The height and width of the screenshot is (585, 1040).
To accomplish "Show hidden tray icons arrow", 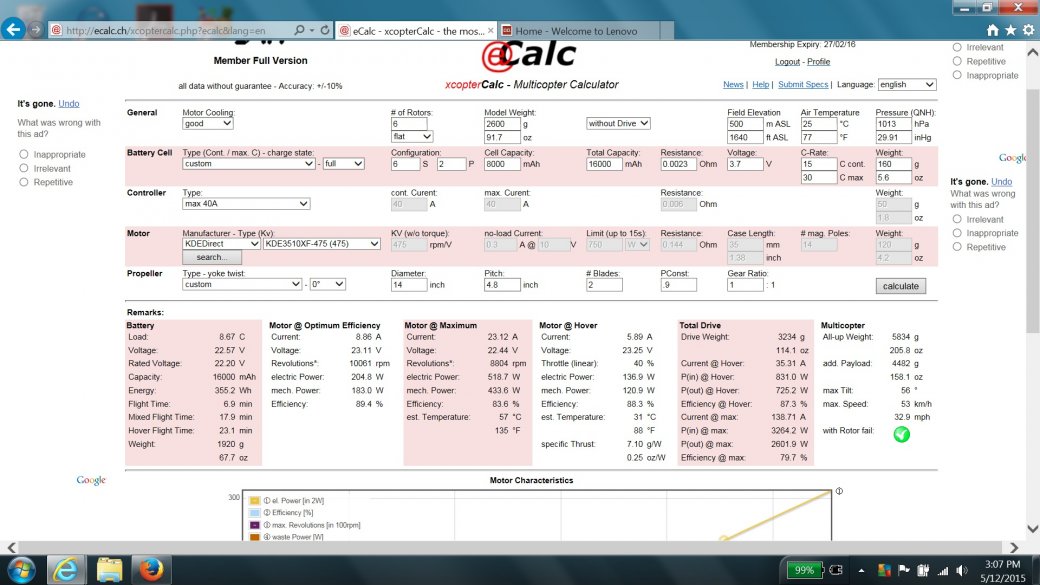I will (x=861, y=570).
